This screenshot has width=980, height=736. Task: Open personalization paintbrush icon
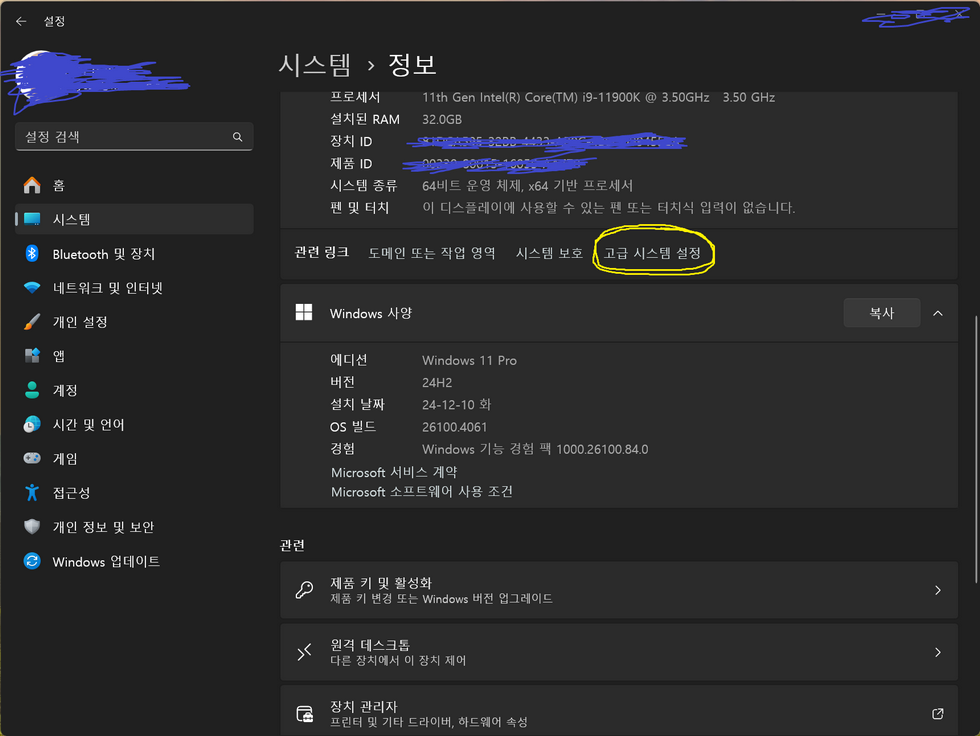(x=32, y=322)
